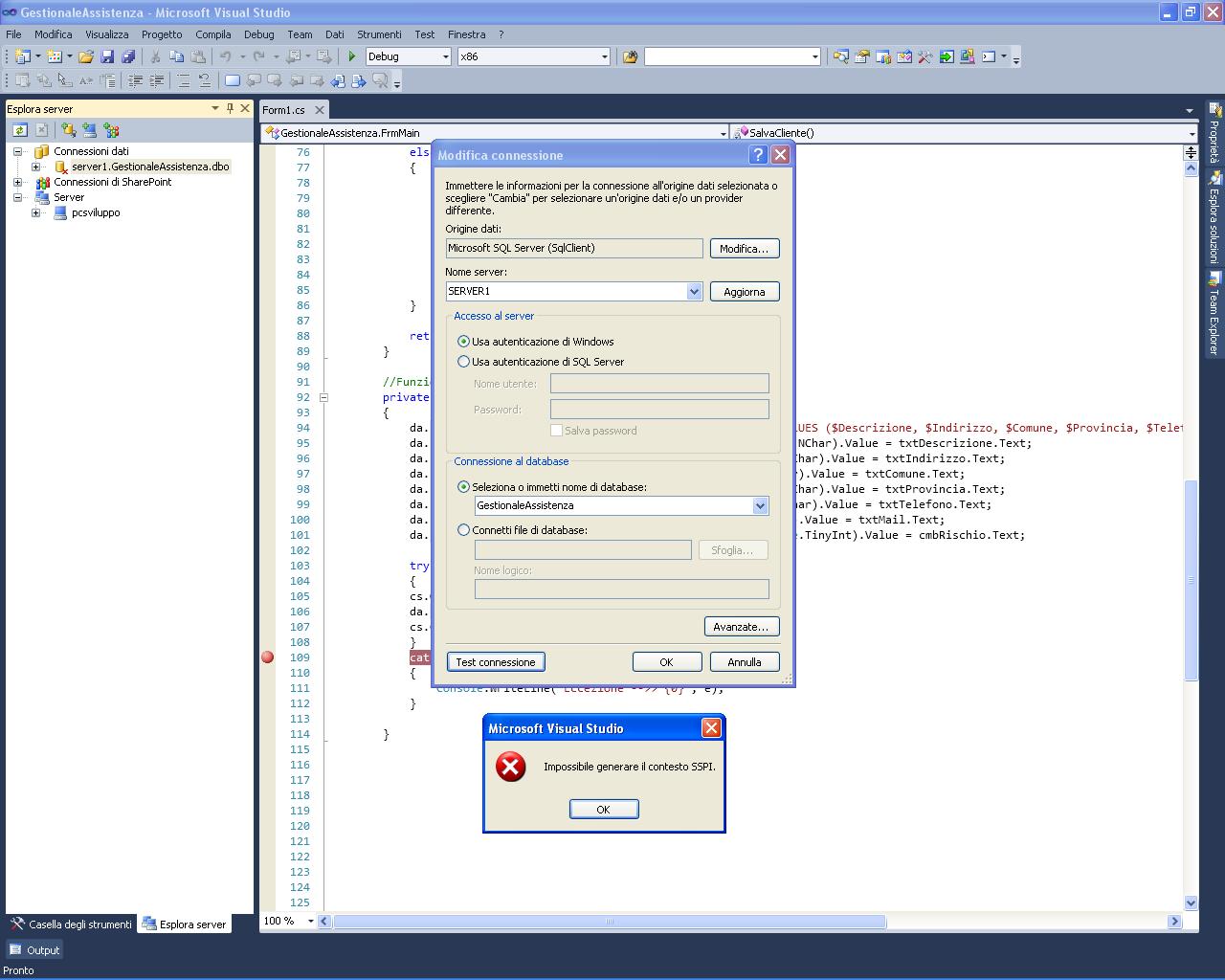Click the Comment Out Selected Lines icon
Image resolution: width=1225 pixels, height=980 pixels.
(x=183, y=80)
